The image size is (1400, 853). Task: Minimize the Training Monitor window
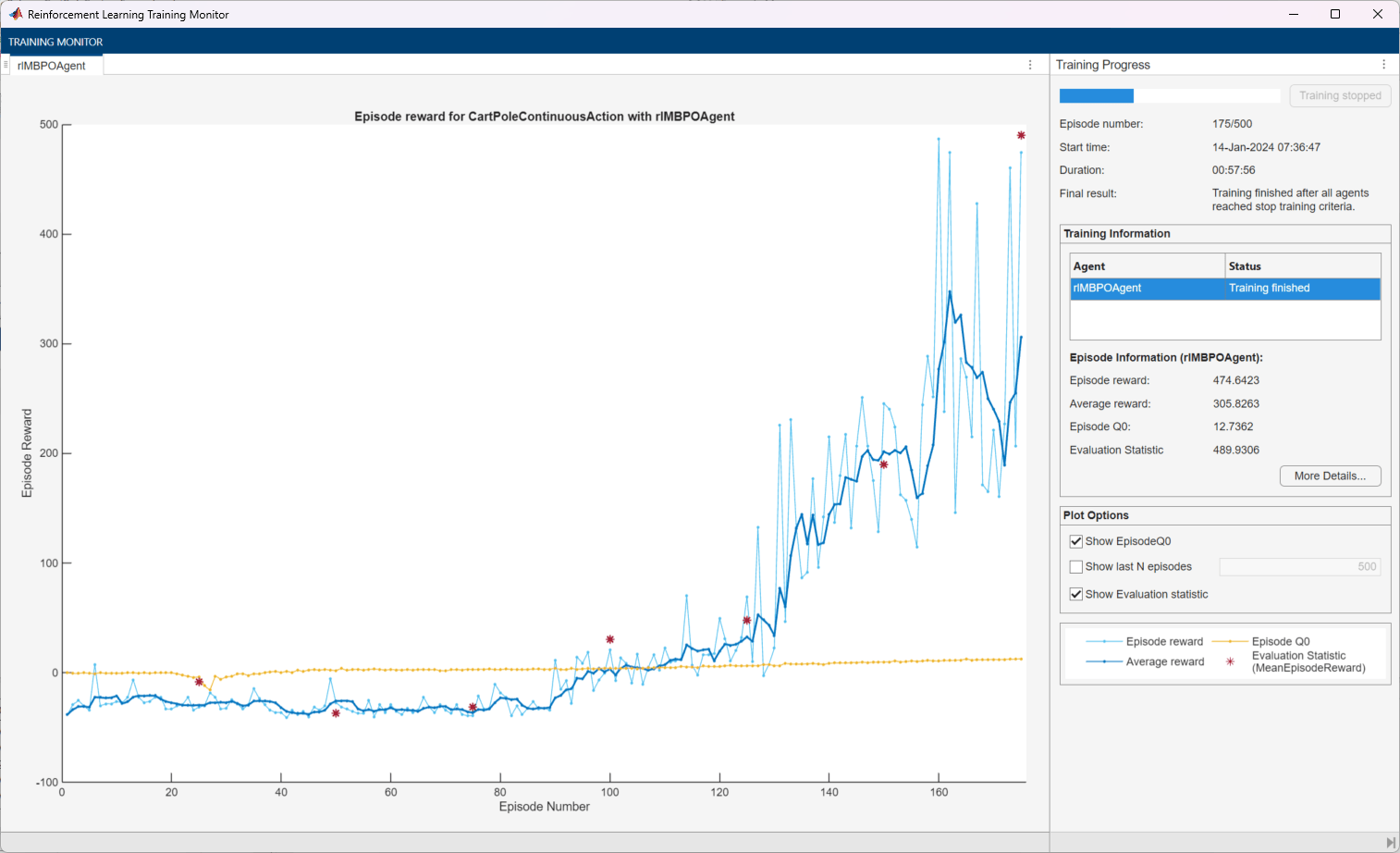pyautogui.click(x=1294, y=14)
